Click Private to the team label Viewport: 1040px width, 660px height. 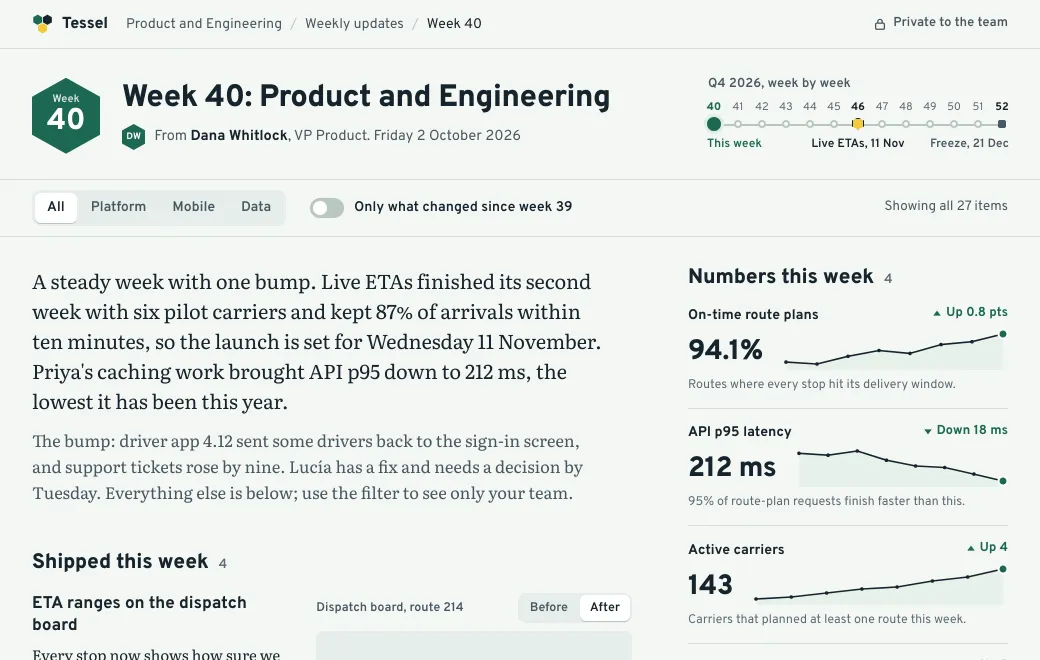pyautogui.click(x=950, y=22)
